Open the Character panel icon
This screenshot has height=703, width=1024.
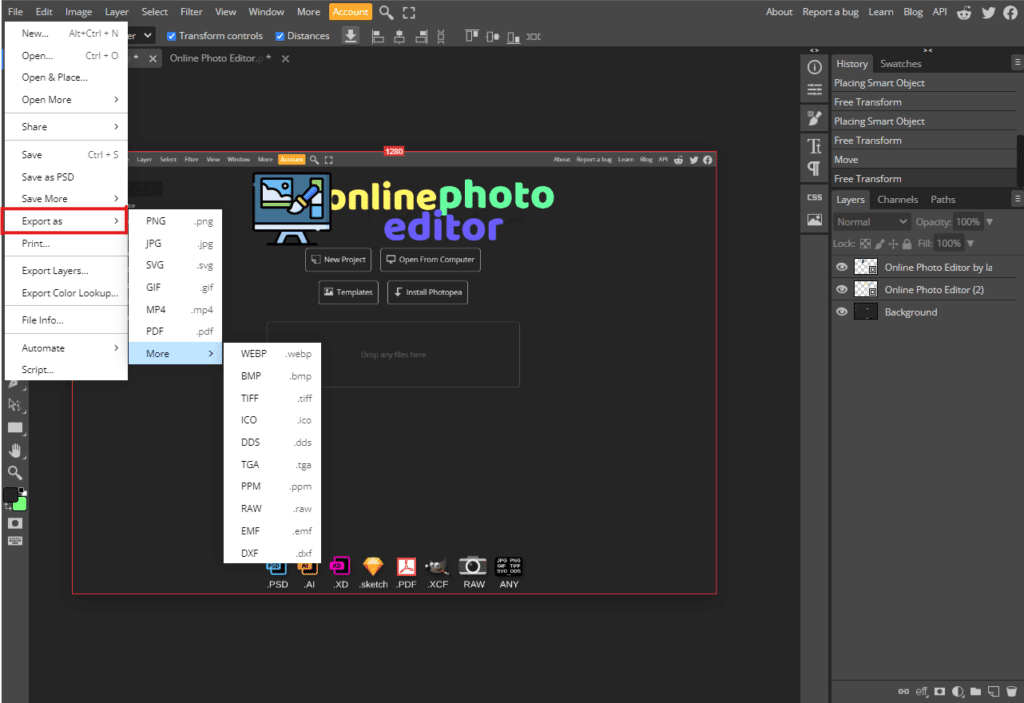pyautogui.click(x=814, y=146)
